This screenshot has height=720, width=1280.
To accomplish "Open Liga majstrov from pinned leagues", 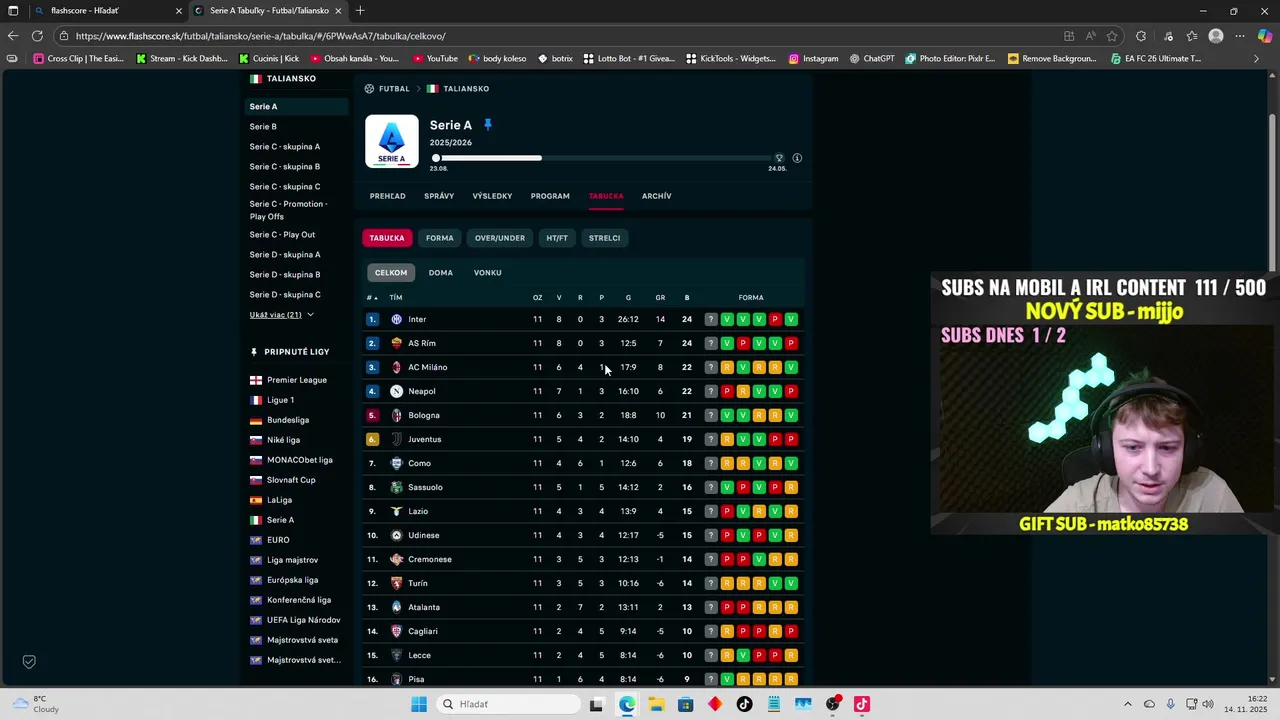I will pos(292,560).
